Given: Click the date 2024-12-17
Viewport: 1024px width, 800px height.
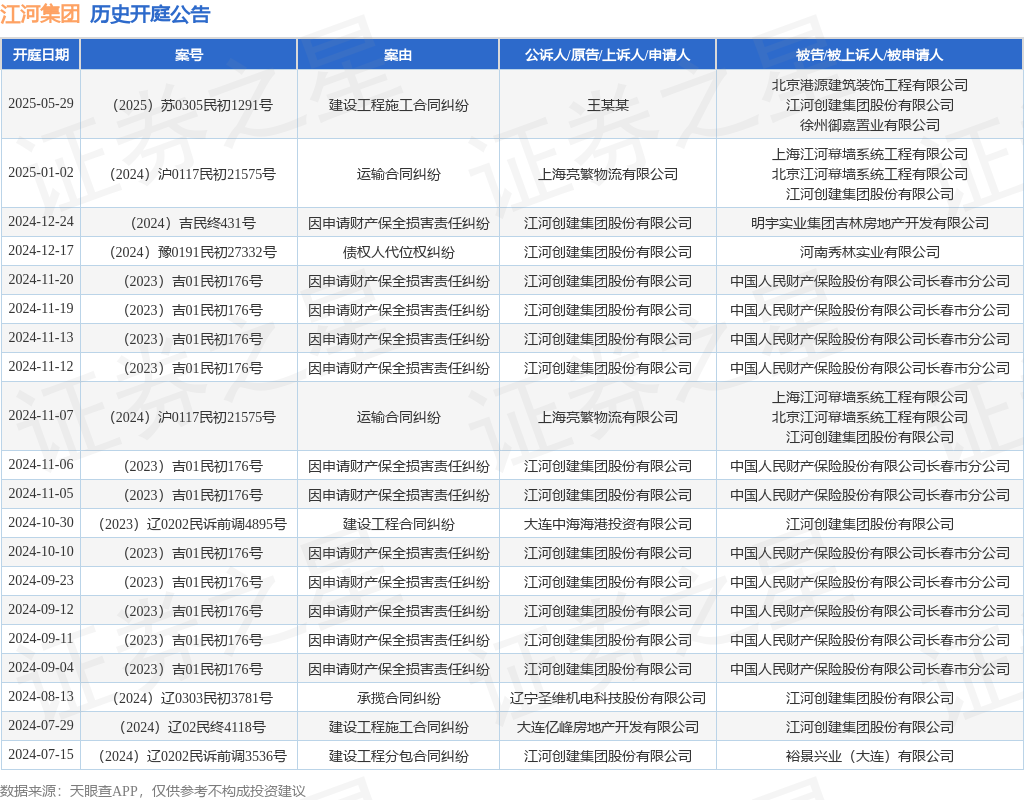Looking at the screenshot, I should pyautogui.click(x=40, y=251).
